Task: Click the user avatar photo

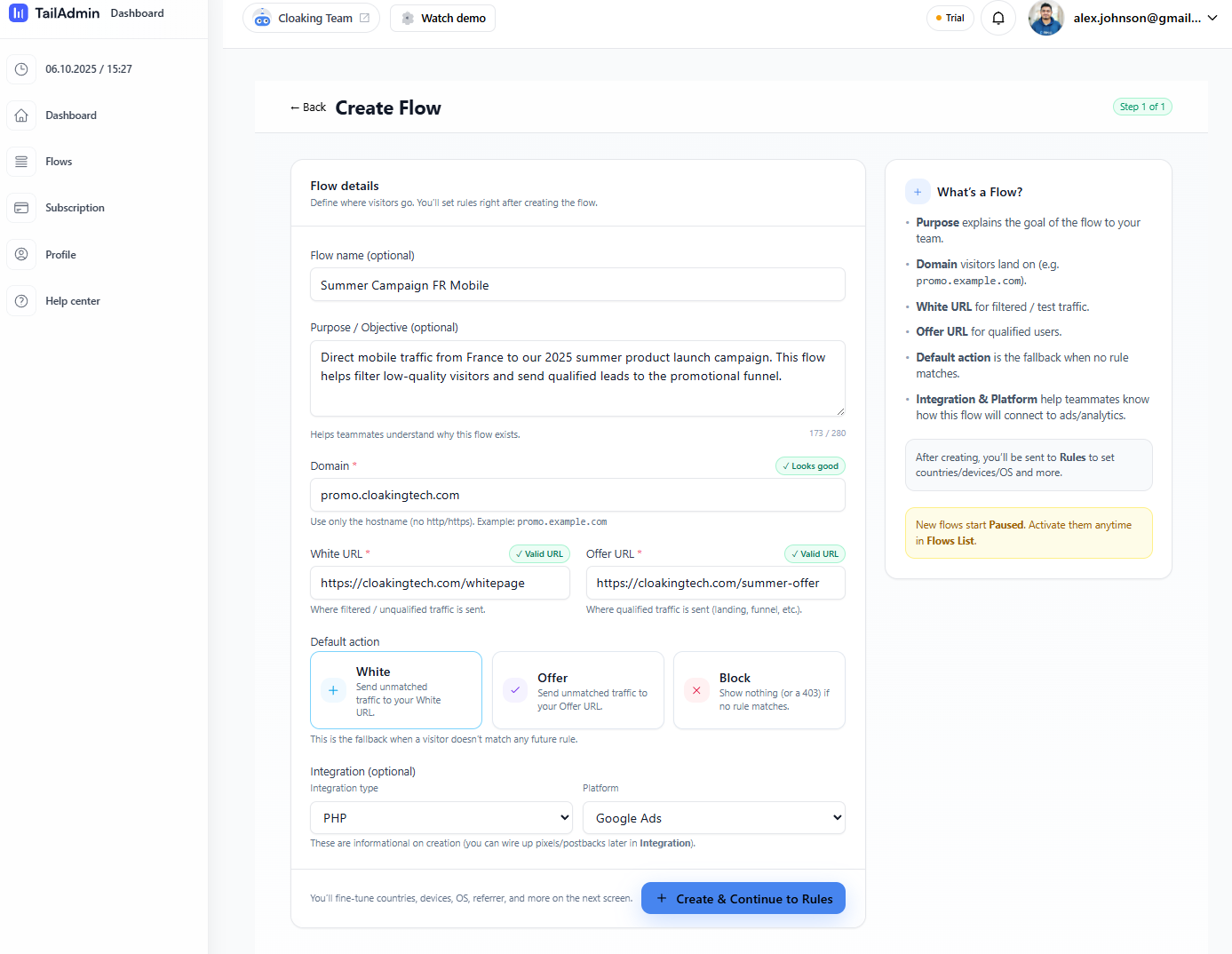Action: pyautogui.click(x=1045, y=18)
